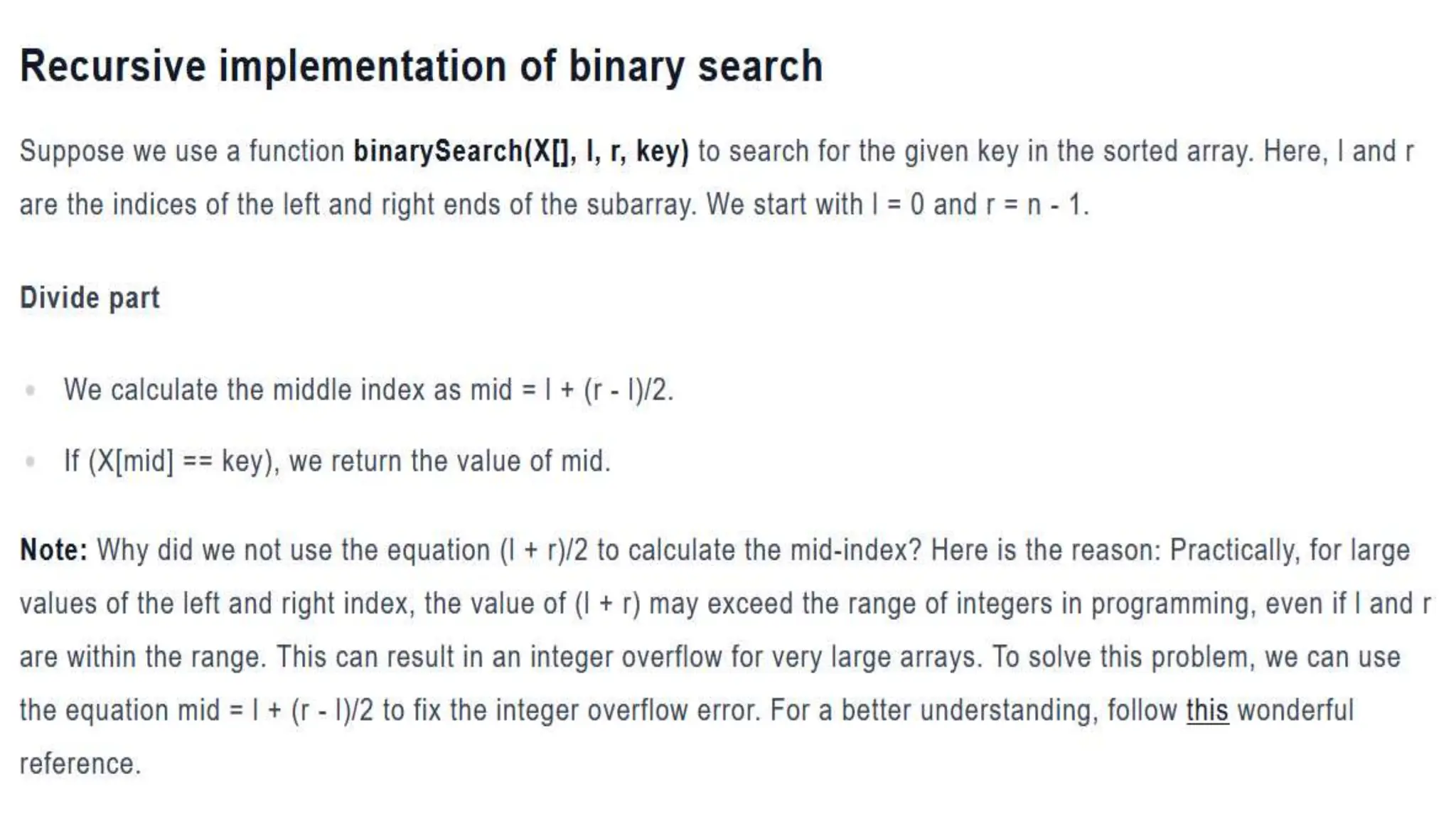Click "we return the value of mid."
Image resolution: width=1456 pixels, height=819 pixels.
[x=449, y=461]
